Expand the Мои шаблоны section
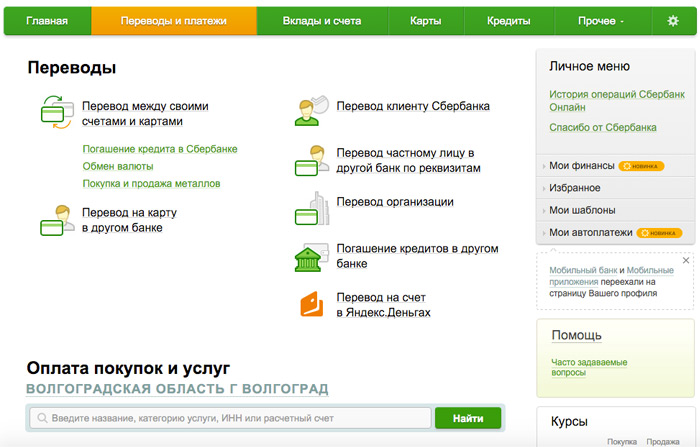Viewport: 700px width, 447px height. click(582, 210)
